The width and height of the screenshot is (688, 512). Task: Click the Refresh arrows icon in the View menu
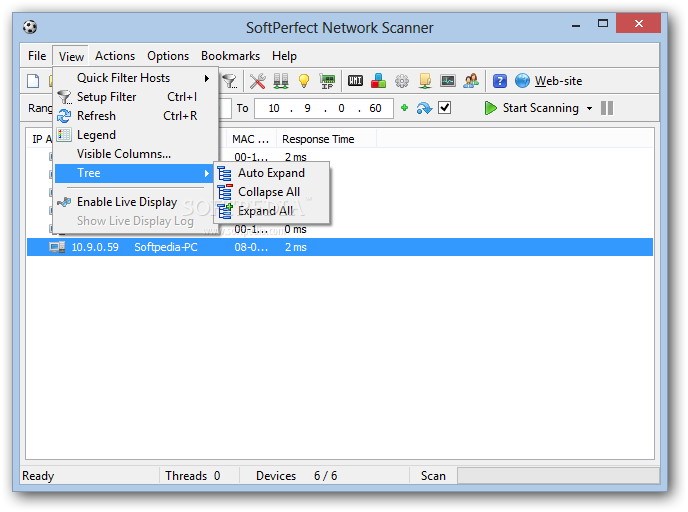click(x=64, y=116)
